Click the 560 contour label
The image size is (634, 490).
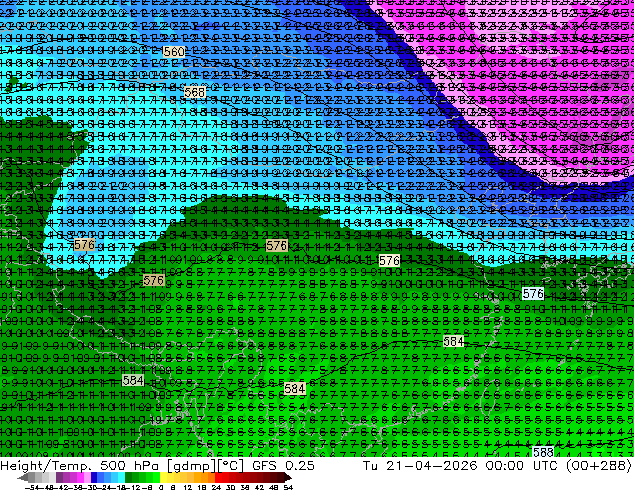coord(174,52)
